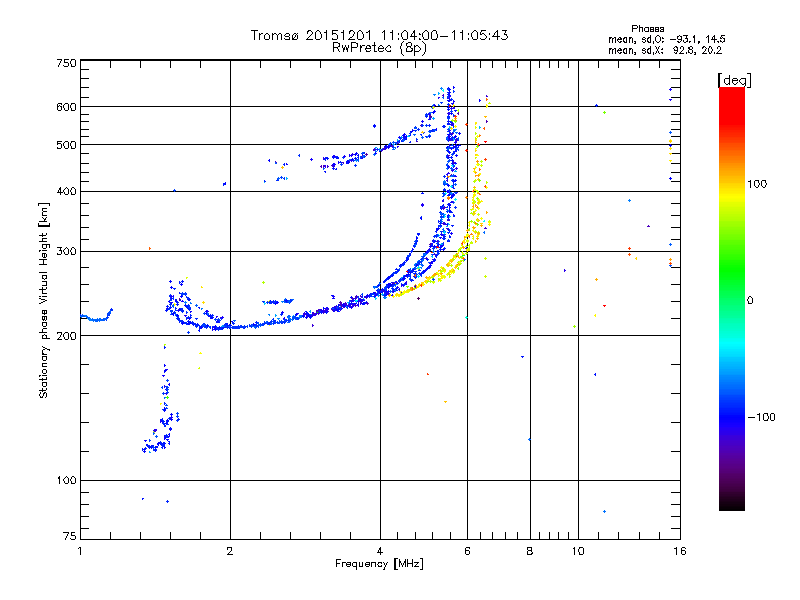Screen dimensions: 800x600
Task: Click the colorbar tick label '-100'
Action: [x=761, y=417]
